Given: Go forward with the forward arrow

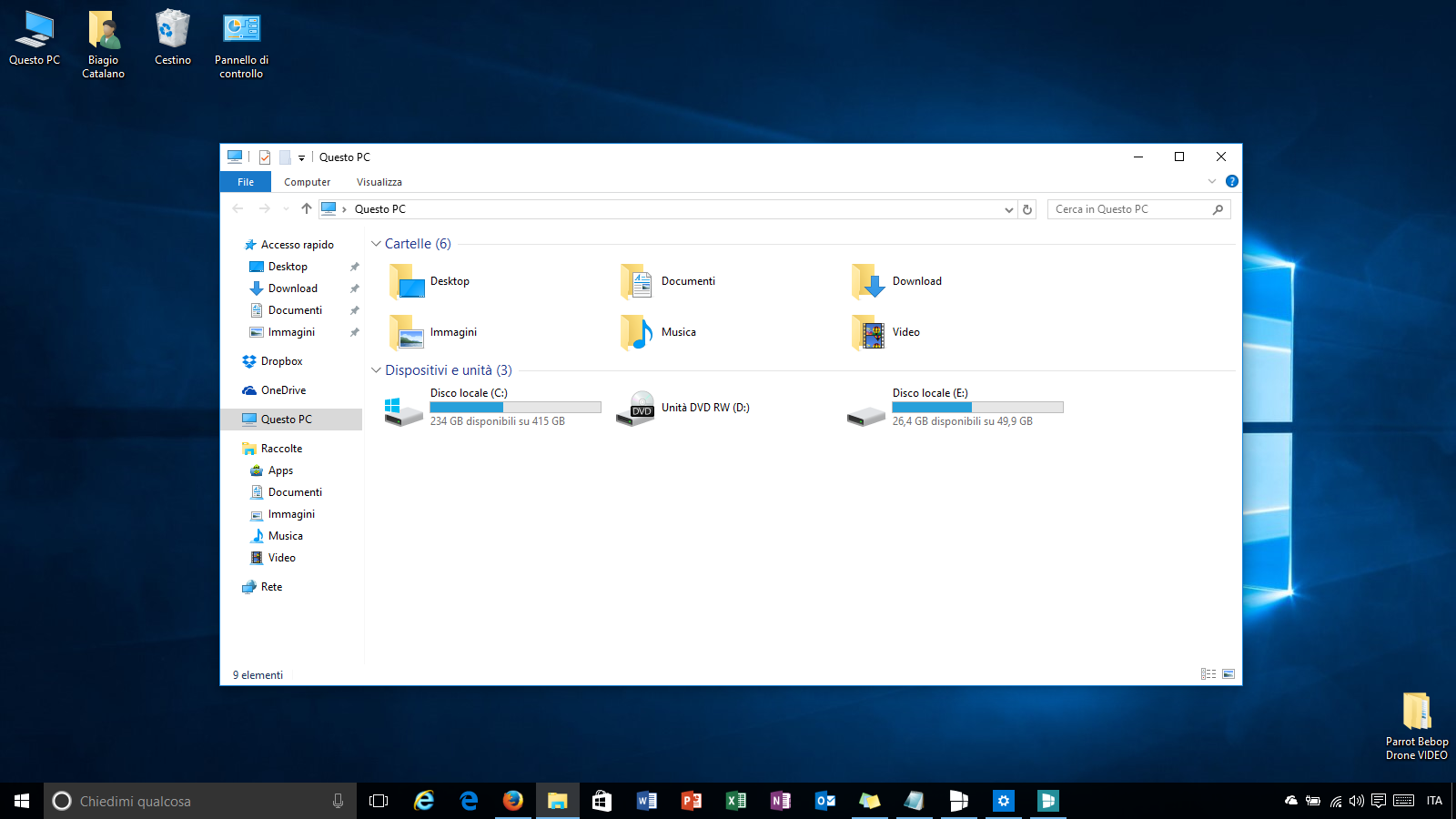Looking at the screenshot, I should [265, 209].
